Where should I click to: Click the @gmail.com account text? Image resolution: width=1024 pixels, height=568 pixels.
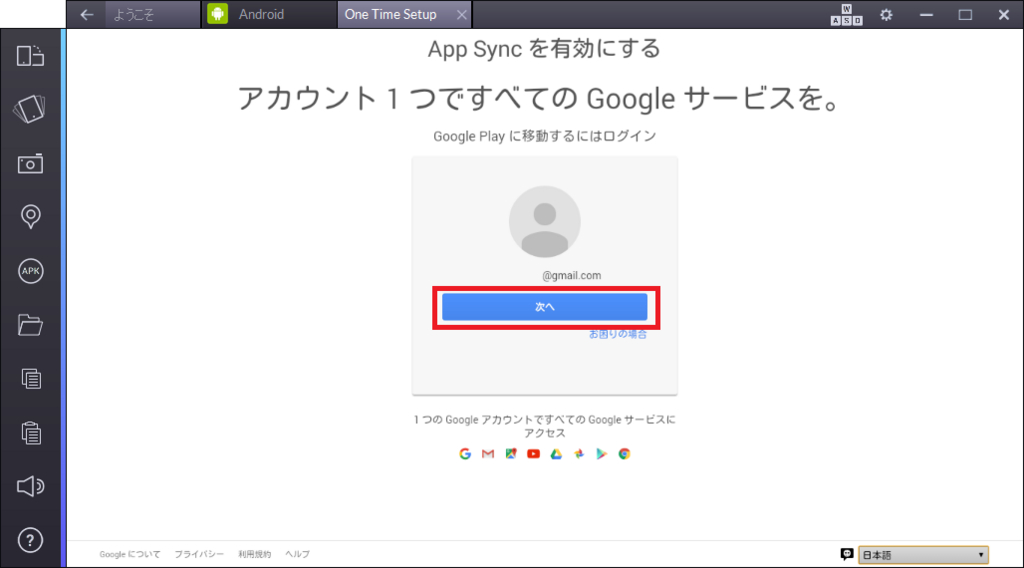tap(571, 276)
